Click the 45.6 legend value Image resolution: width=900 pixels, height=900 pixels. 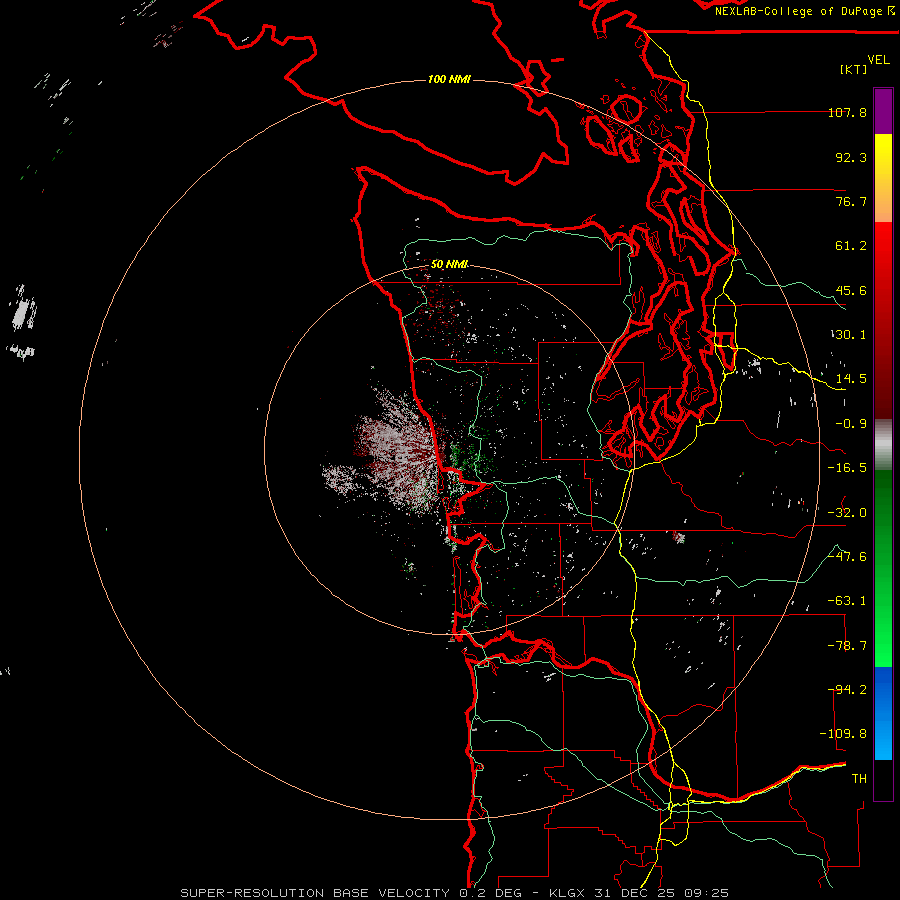pyautogui.click(x=851, y=290)
